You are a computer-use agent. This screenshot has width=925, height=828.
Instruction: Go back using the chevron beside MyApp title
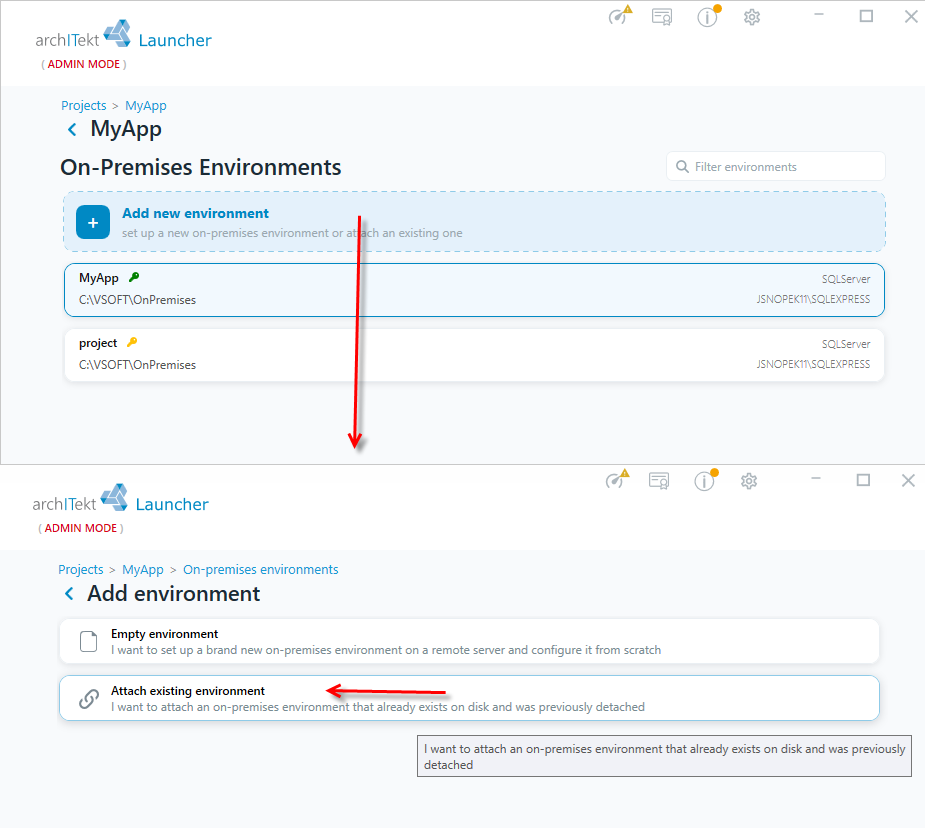tap(72, 129)
